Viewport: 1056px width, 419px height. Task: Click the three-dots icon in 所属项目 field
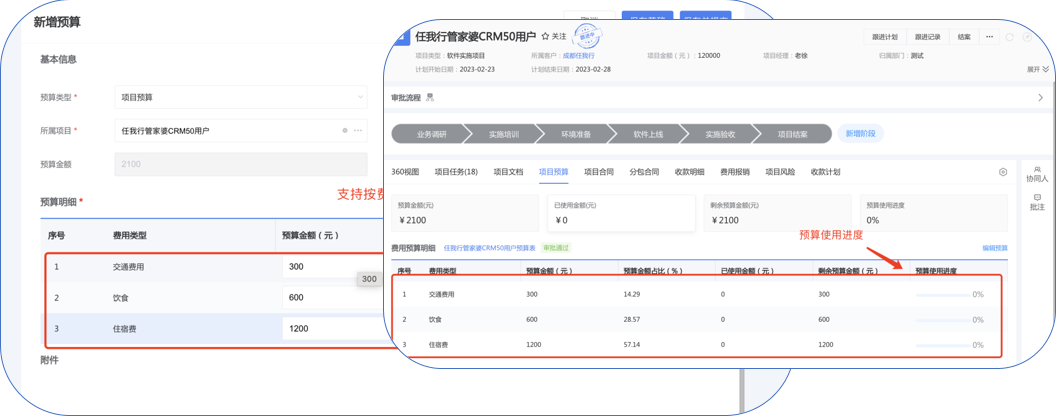tap(358, 131)
